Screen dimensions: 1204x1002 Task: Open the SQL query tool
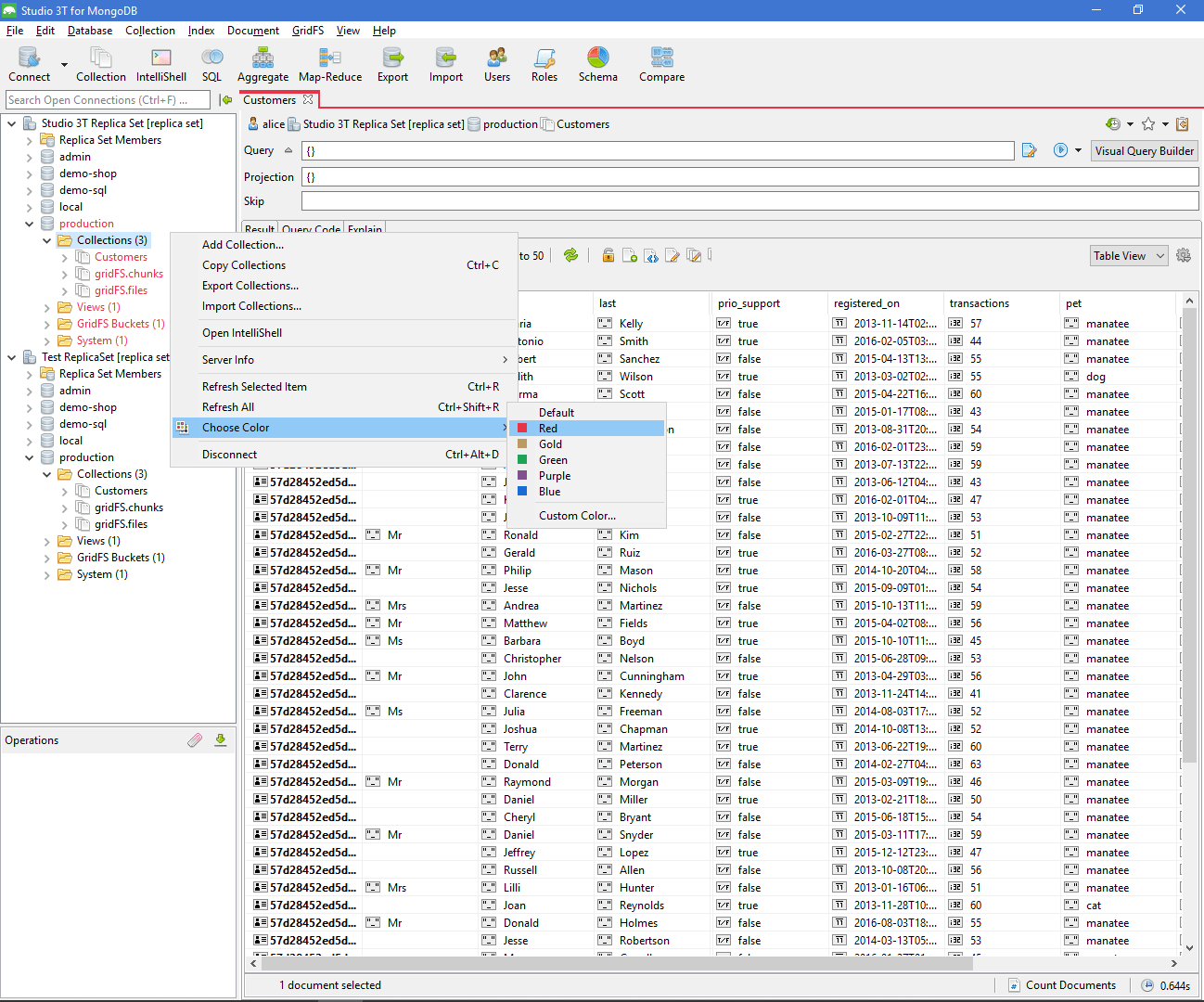point(211,64)
